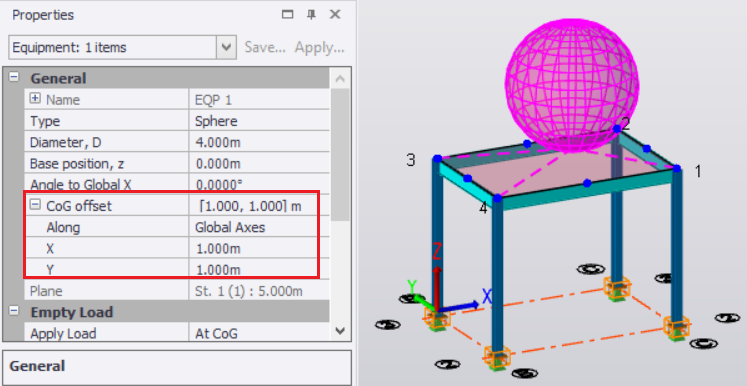This screenshot has height=386, width=747.
Task: Maximize the Properties panel window
Action: (x=287, y=15)
